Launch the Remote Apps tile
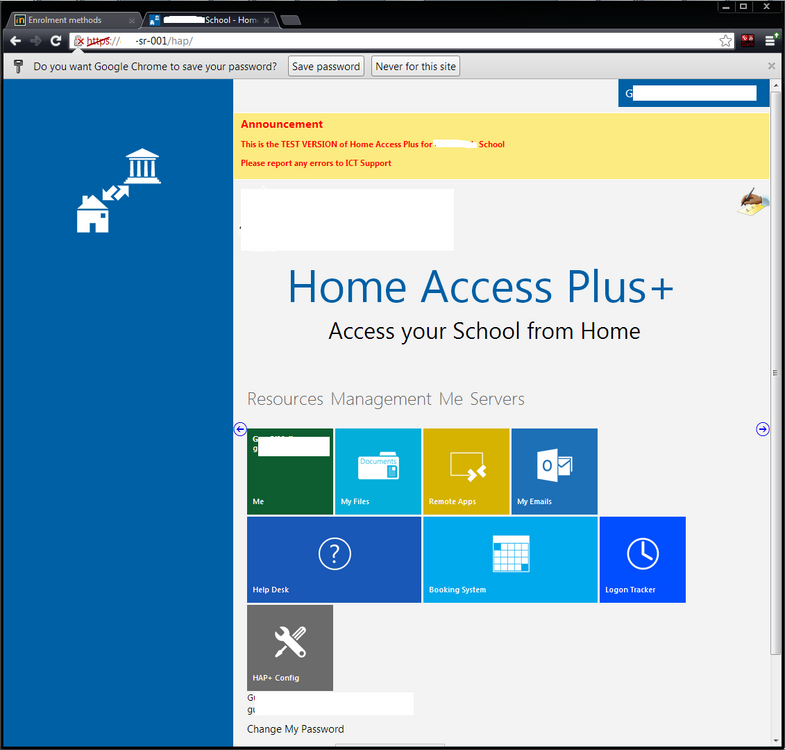Viewport: 785px width, 750px height. click(x=466, y=471)
